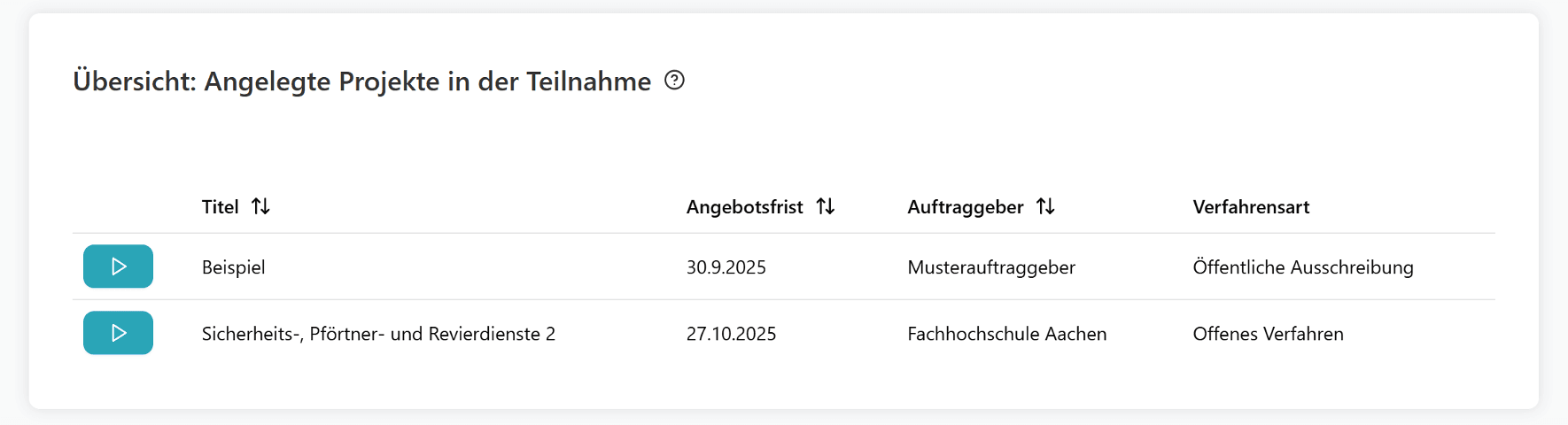
Task: Click empty header cell above play buttons
Action: tap(124, 207)
